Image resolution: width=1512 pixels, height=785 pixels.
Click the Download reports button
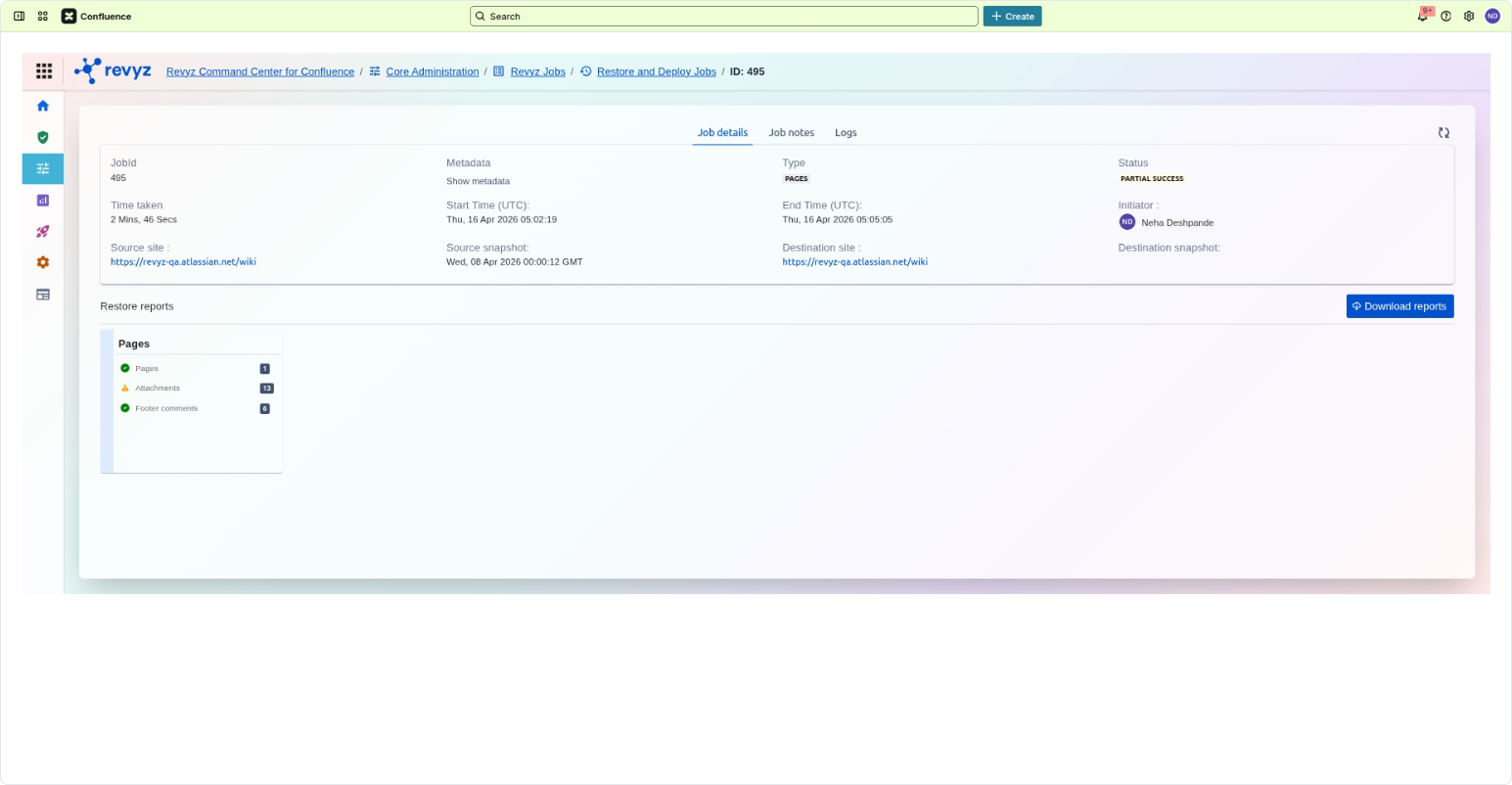[x=1399, y=306]
